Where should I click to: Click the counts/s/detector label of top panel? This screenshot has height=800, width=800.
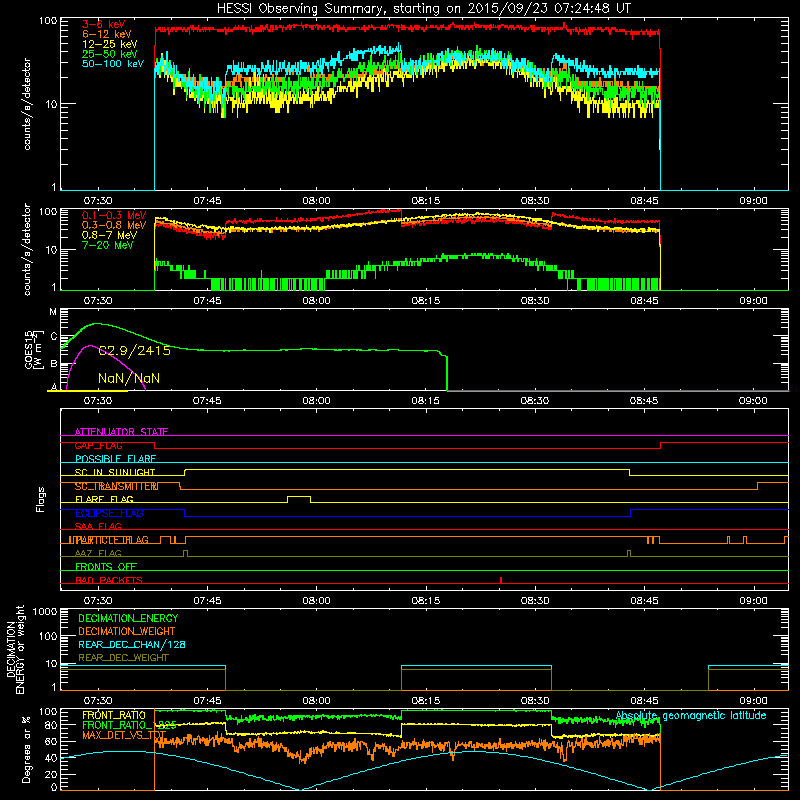[x=27, y=104]
